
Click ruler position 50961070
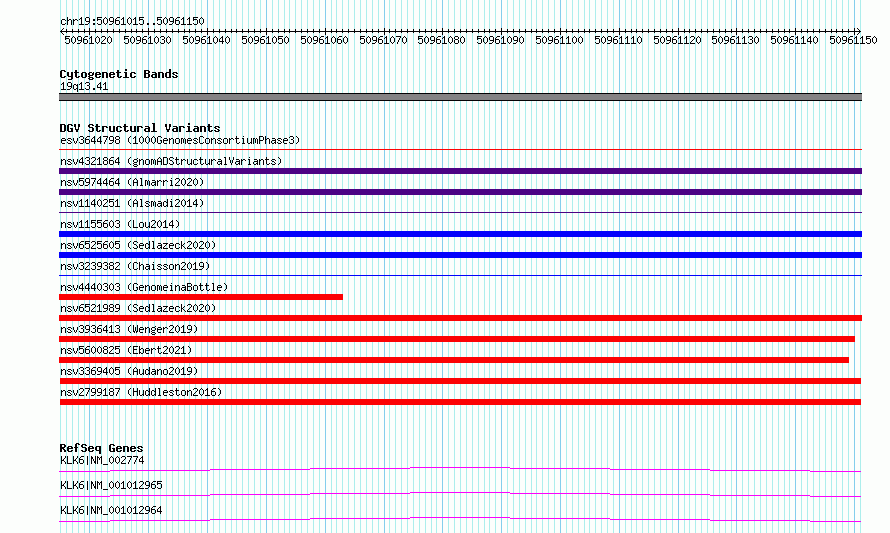[384, 40]
